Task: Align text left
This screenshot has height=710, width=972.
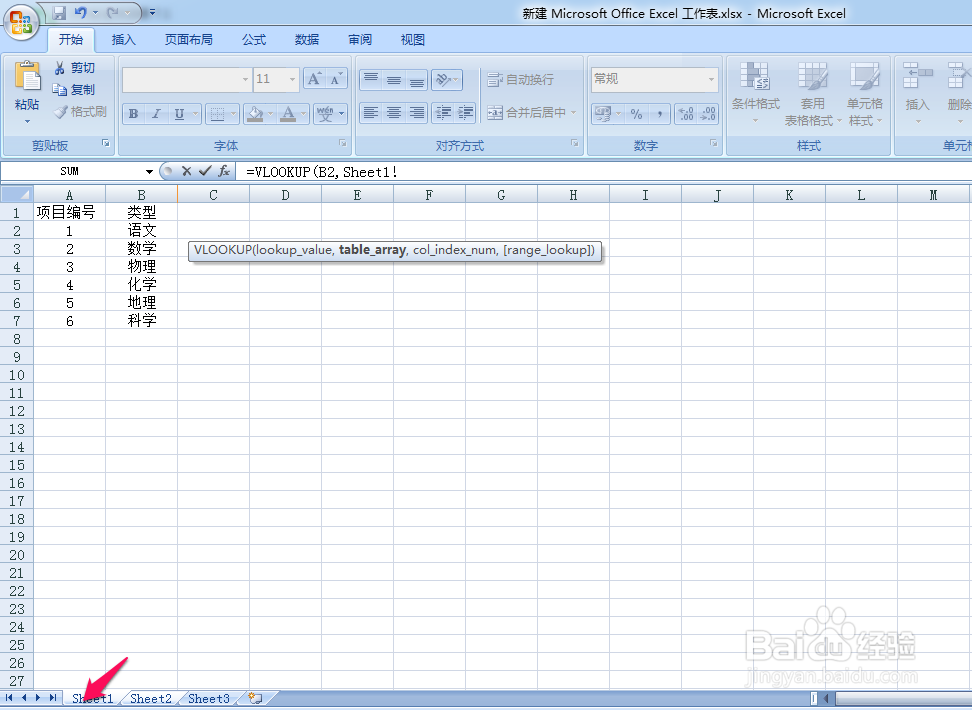Action: coord(371,112)
